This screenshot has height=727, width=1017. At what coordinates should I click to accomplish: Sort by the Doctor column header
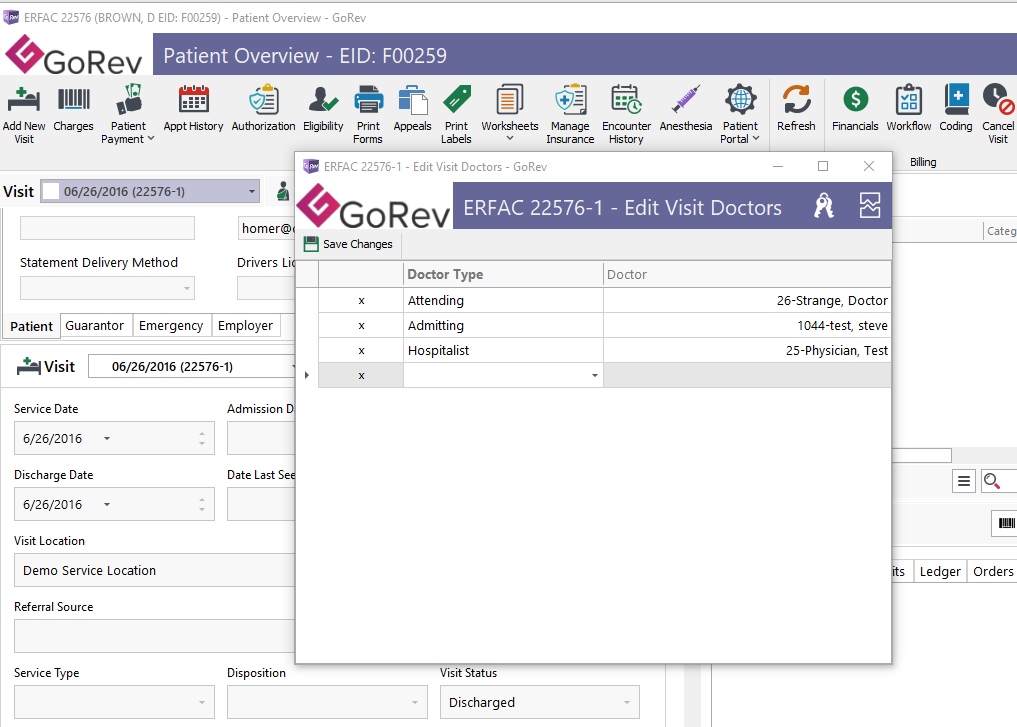tap(747, 274)
